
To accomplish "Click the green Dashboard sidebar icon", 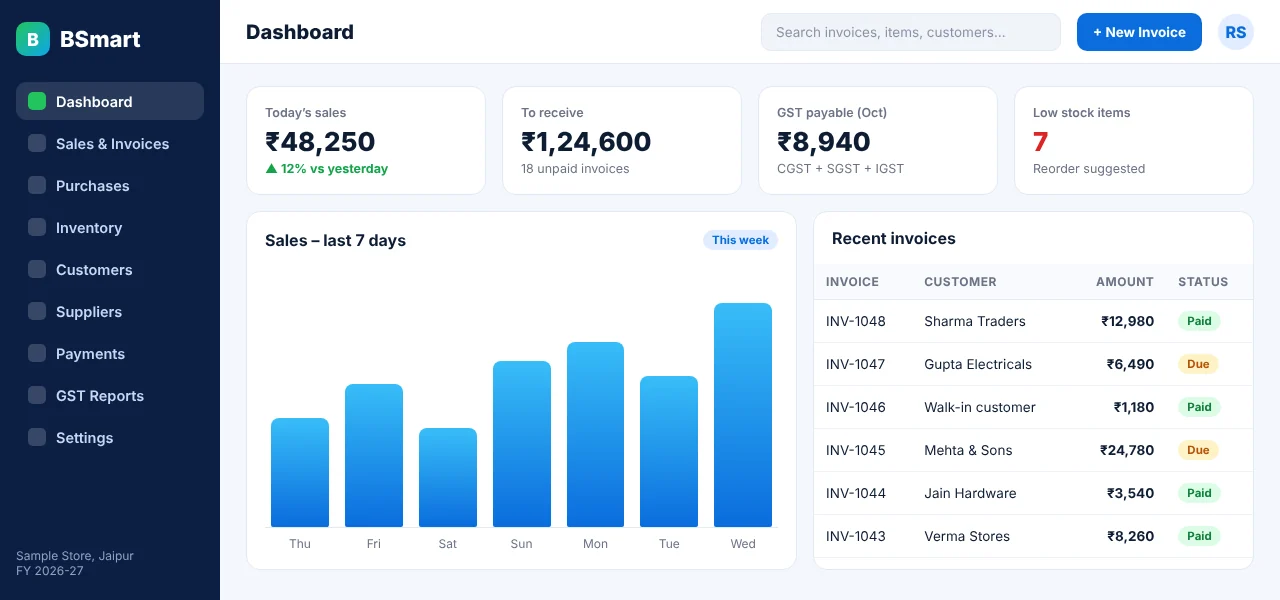I will (37, 101).
